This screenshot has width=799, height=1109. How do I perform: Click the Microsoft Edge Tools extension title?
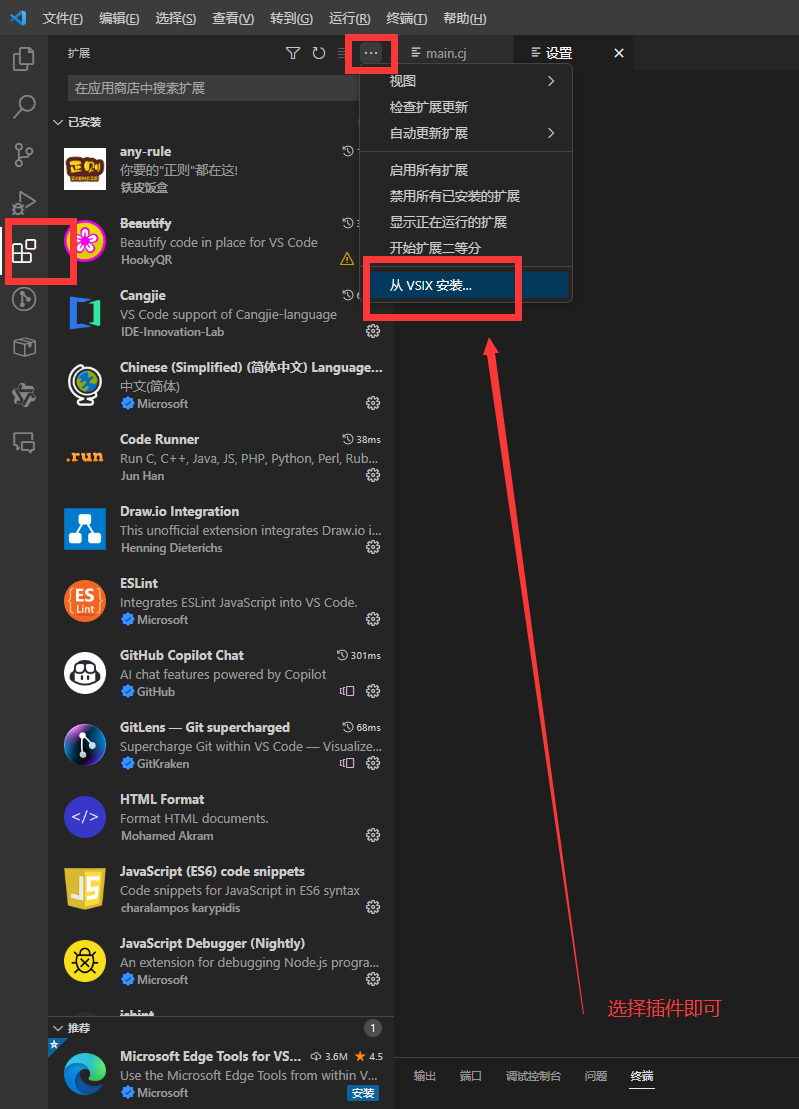(x=211, y=1056)
